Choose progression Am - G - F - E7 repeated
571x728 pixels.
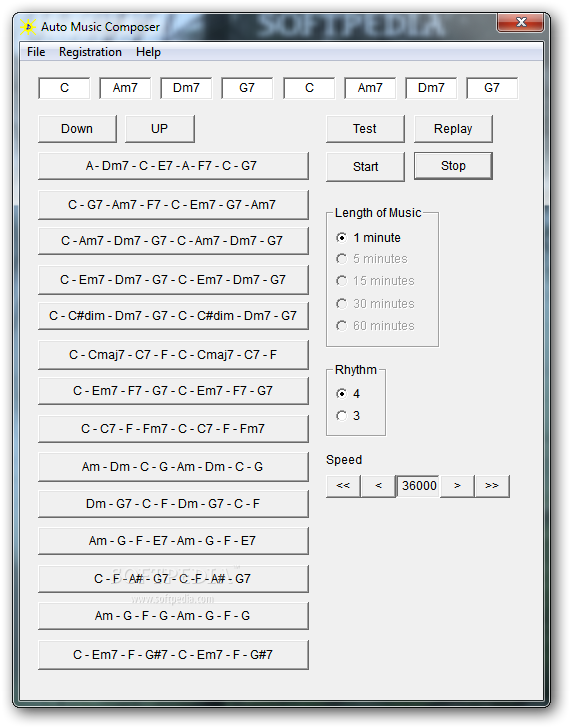click(x=173, y=541)
